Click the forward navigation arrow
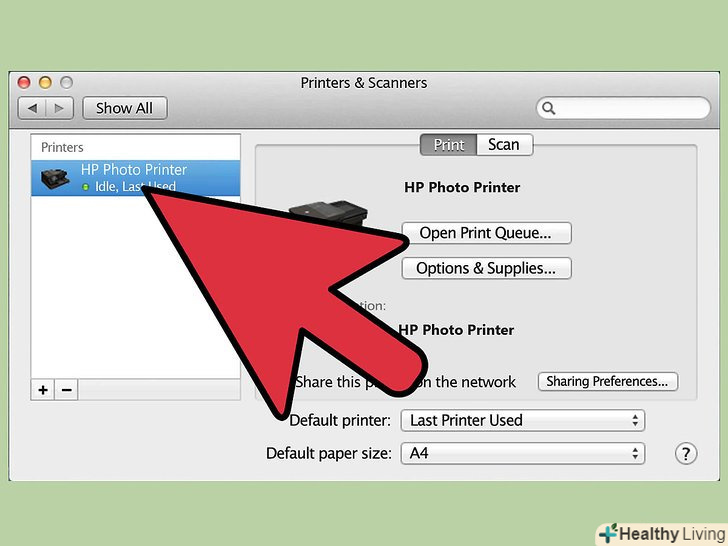 [59, 108]
